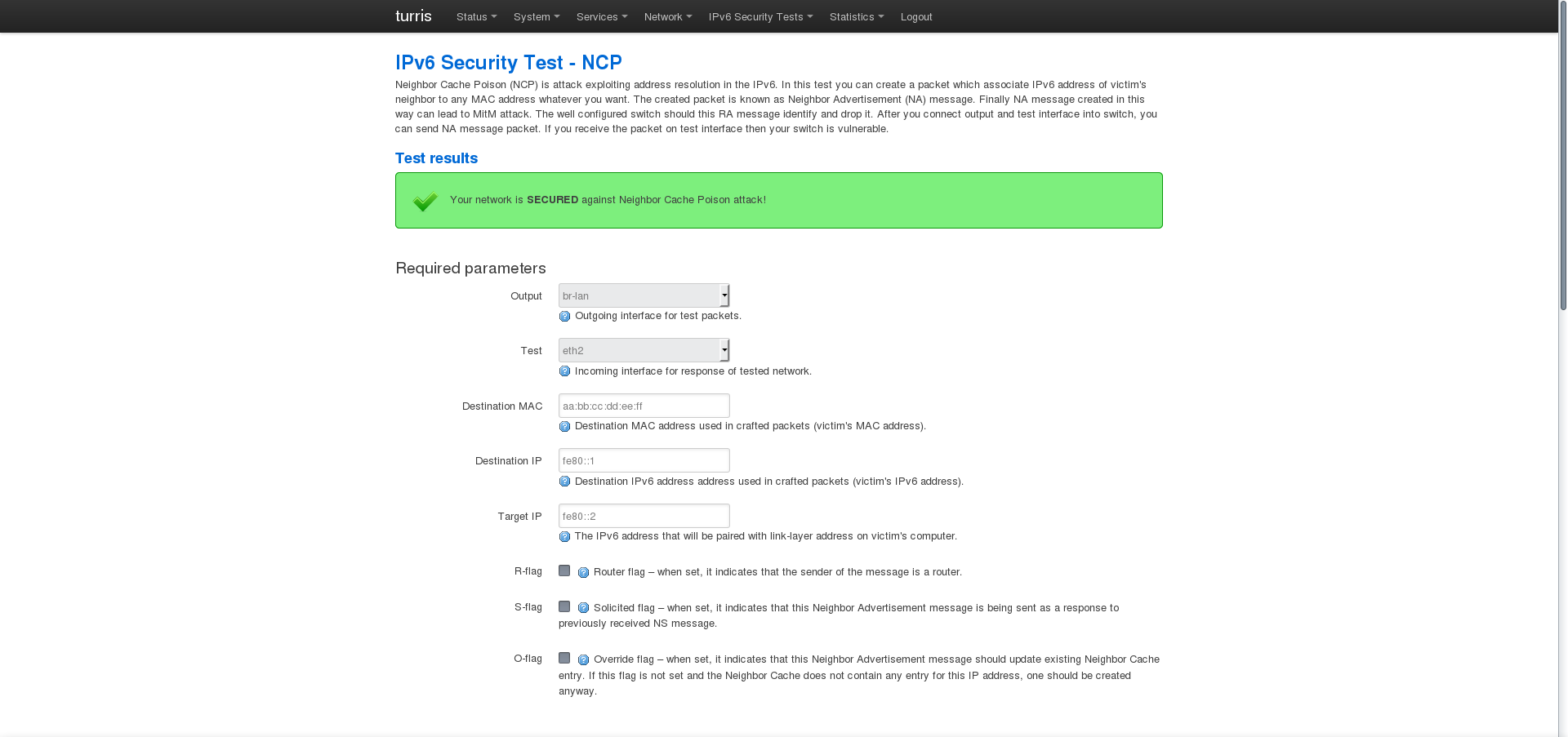Check the O-flag override checkbox
Image resolution: width=1568 pixels, height=737 pixels.
tap(564, 658)
